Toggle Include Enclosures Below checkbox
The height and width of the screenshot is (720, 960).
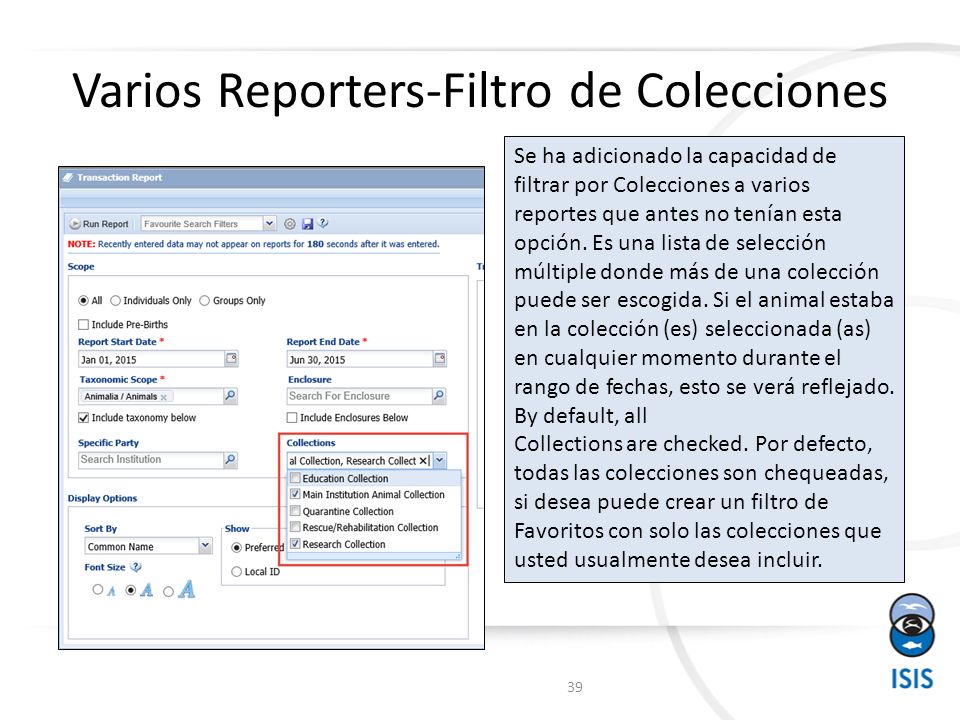pyautogui.click(x=292, y=418)
